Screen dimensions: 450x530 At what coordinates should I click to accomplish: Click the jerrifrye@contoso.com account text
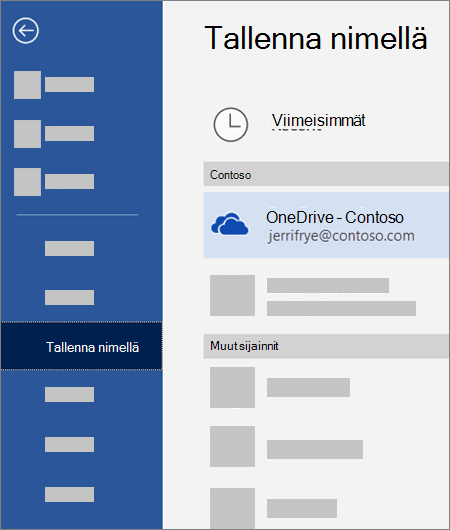click(341, 236)
